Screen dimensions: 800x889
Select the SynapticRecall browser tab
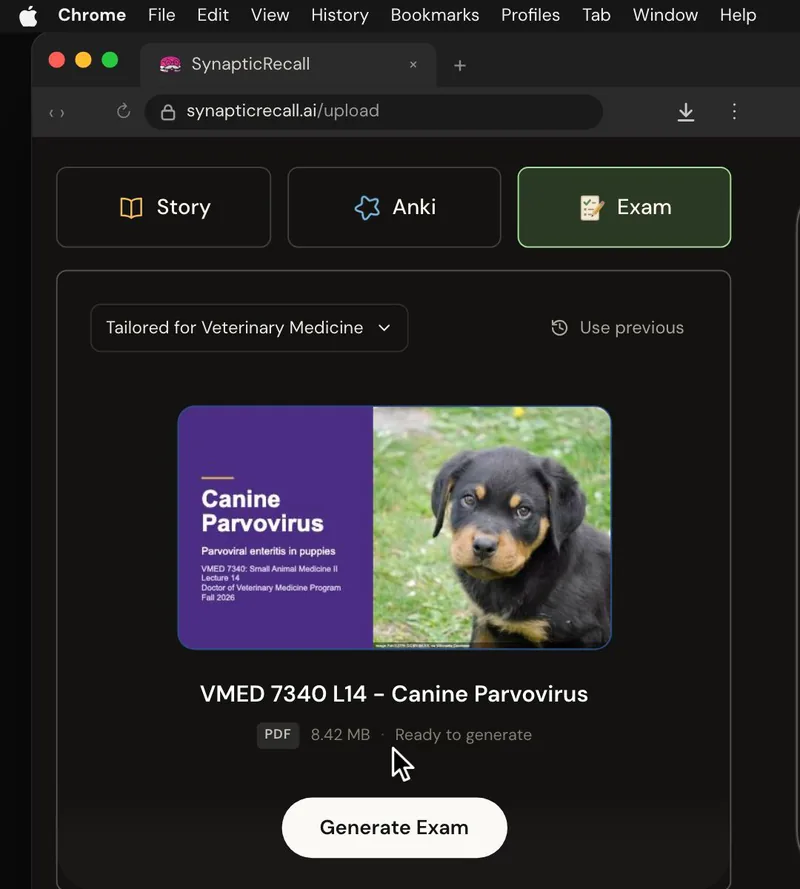(x=288, y=65)
